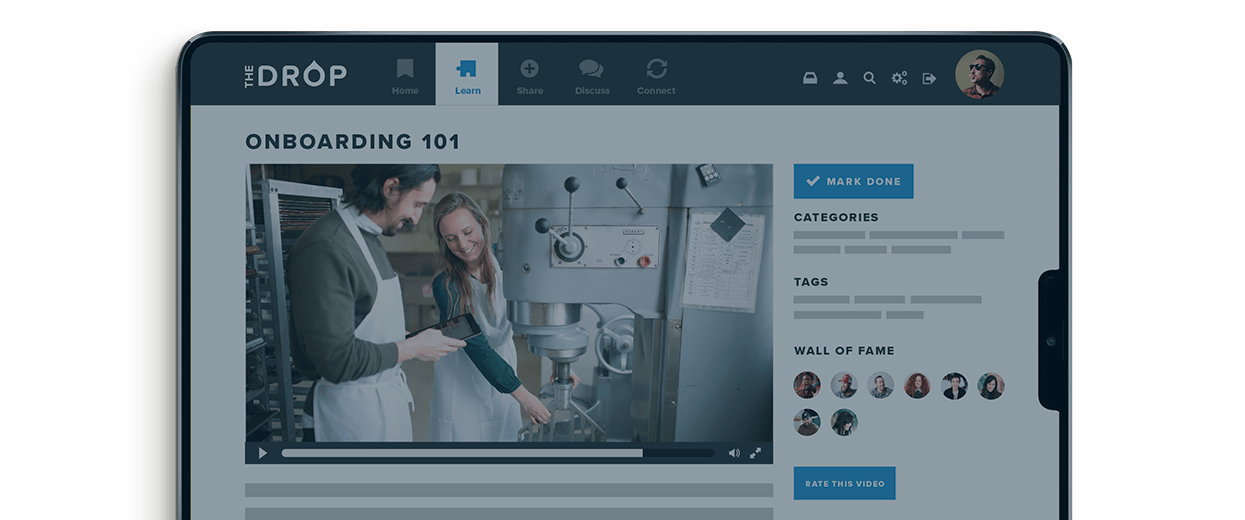This screenshot has width=1245, height=520.
Task: Select the Learn tab
Action: (467, 76)
